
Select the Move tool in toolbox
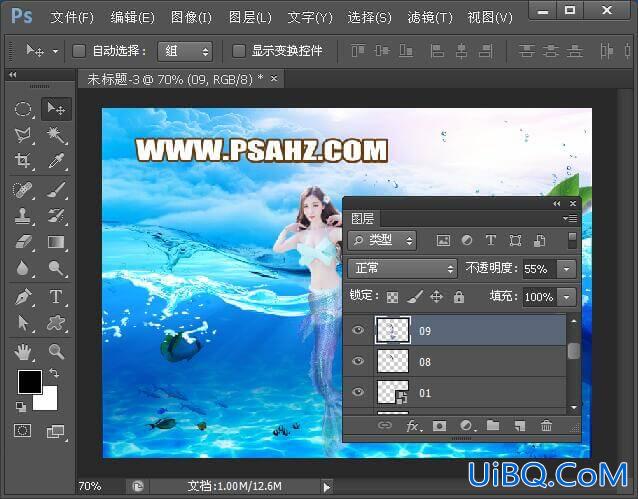[x=56, y=109]
